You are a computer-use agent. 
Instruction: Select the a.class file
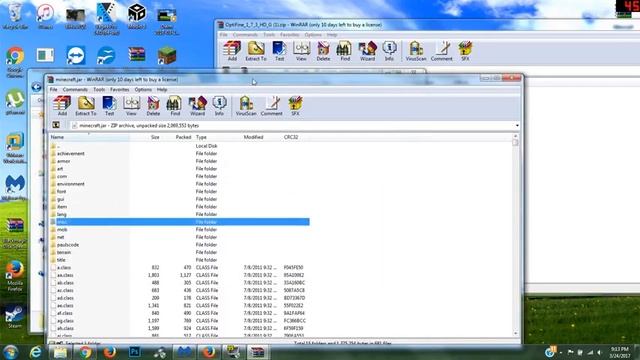[64, 268]
